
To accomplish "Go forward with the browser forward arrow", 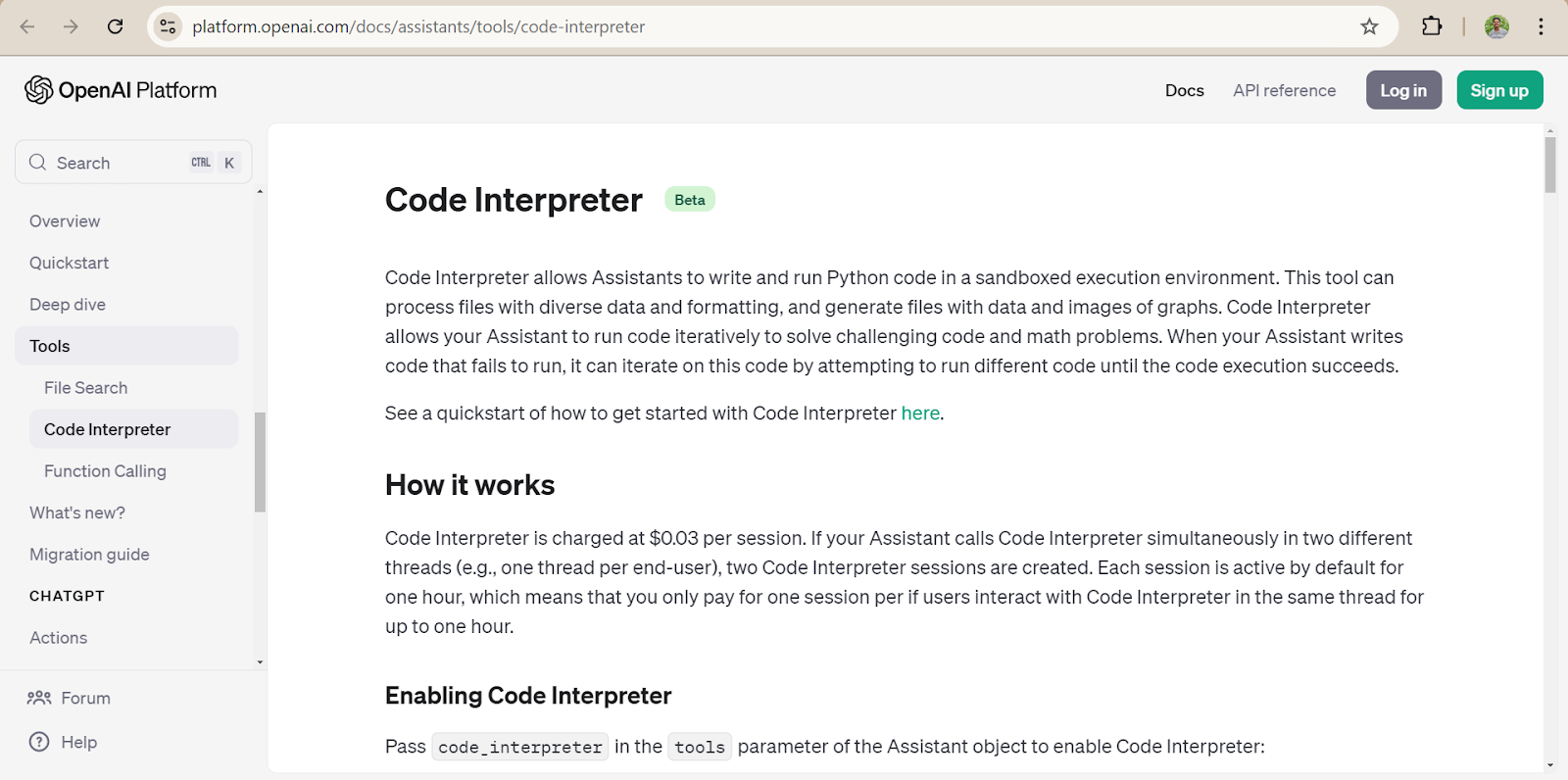I will click(x=71, y=26).
